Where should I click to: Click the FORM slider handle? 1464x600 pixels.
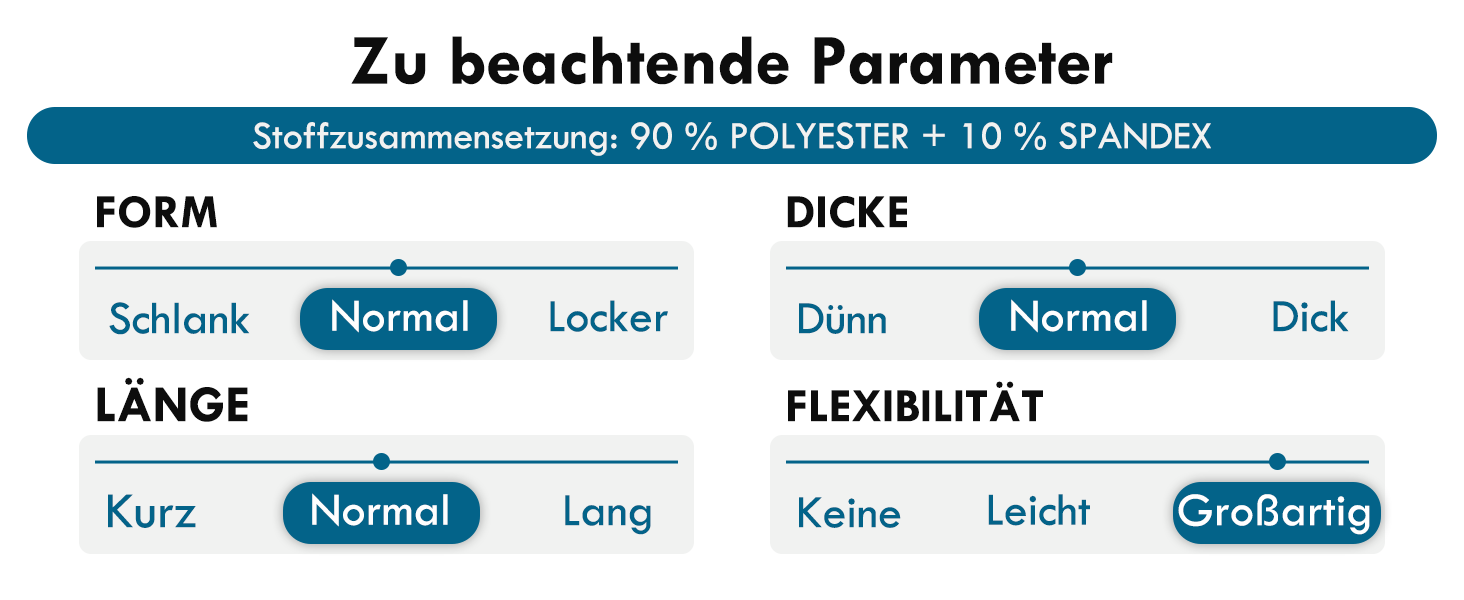click(x=398, y=267)
